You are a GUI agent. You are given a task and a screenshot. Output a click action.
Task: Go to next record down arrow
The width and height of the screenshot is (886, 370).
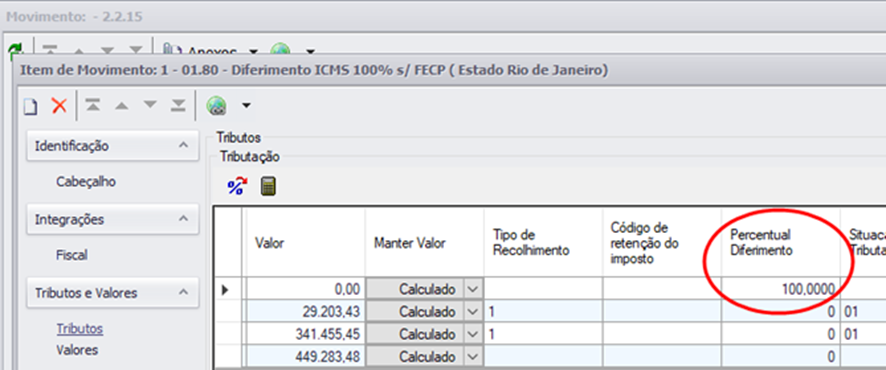point(150,106)
